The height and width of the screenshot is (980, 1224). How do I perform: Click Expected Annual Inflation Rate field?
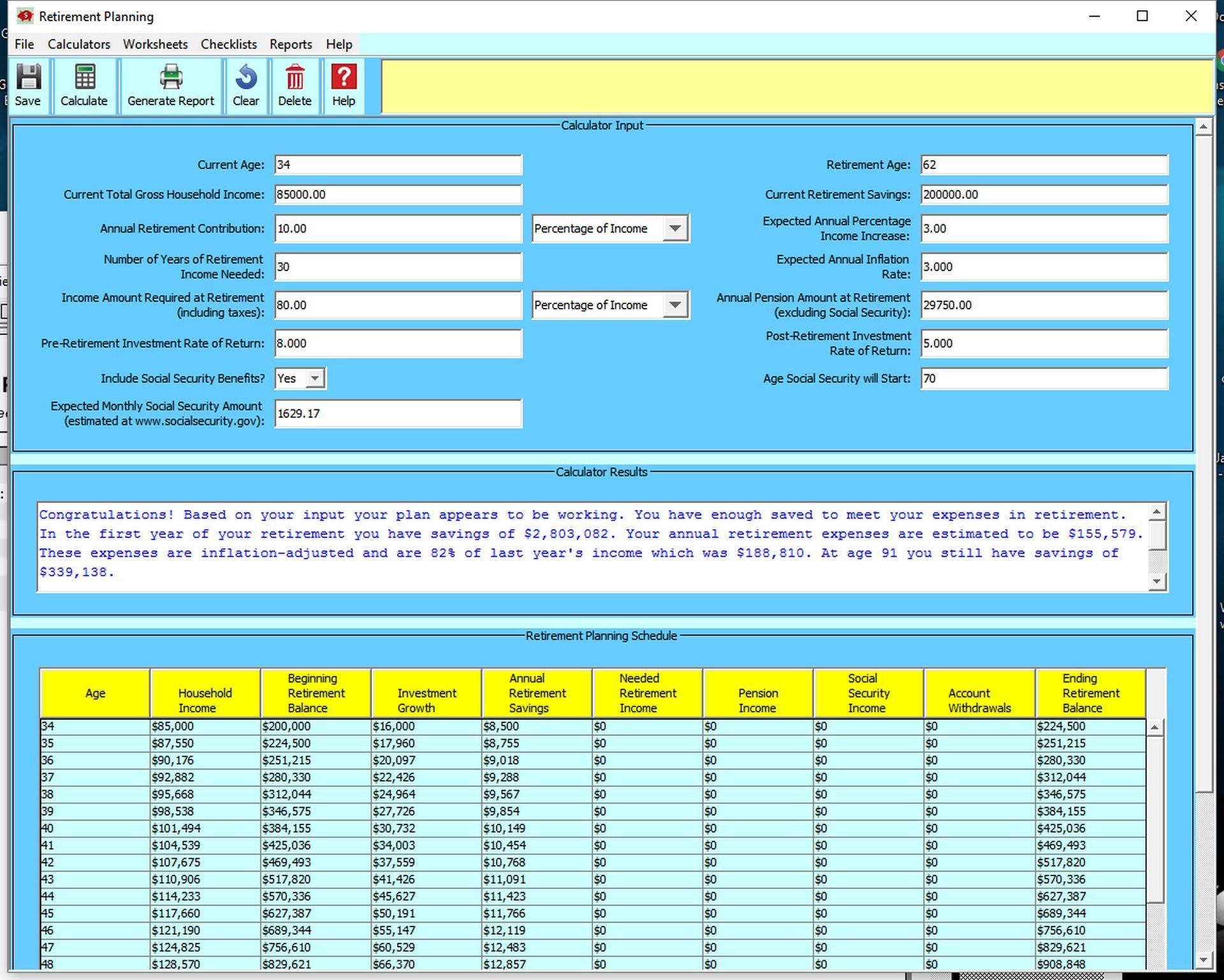[x=1044, y=267]
